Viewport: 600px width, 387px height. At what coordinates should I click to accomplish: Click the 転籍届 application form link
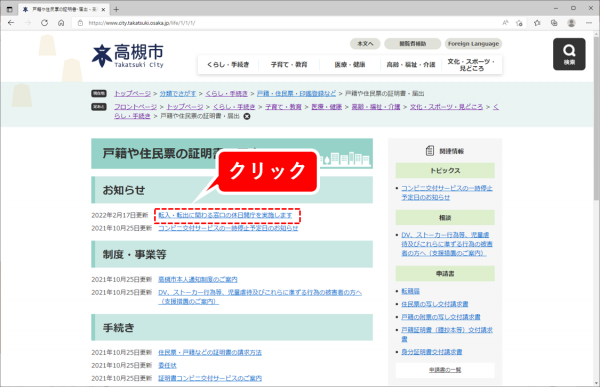point(410,291)
